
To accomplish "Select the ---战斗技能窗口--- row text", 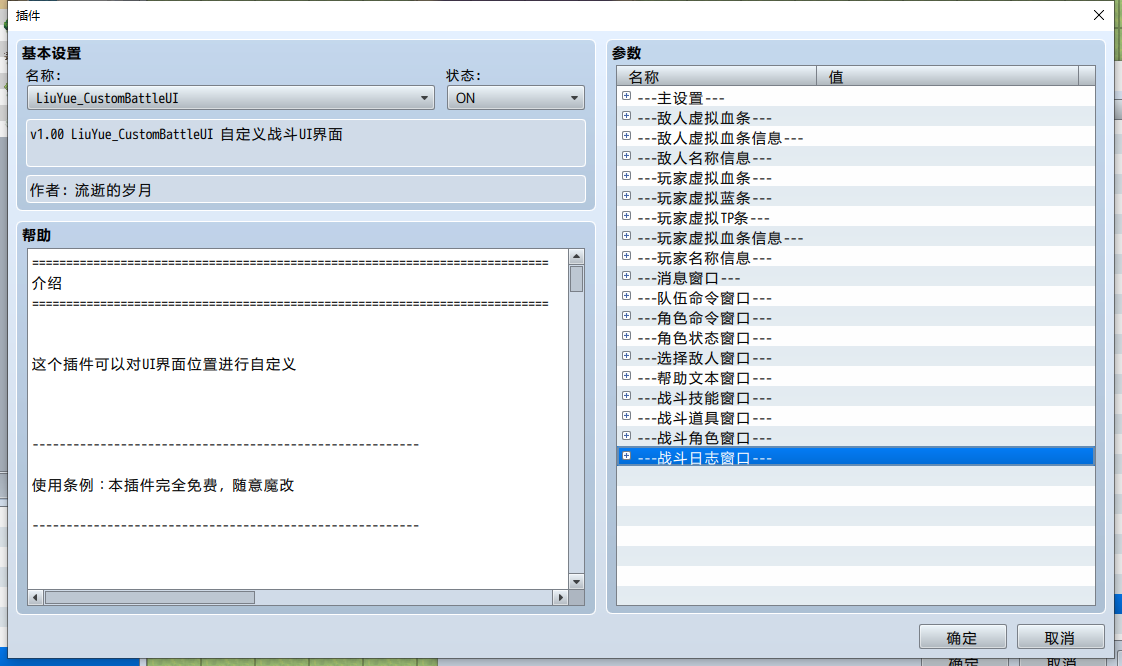I will tap(704, 398).
